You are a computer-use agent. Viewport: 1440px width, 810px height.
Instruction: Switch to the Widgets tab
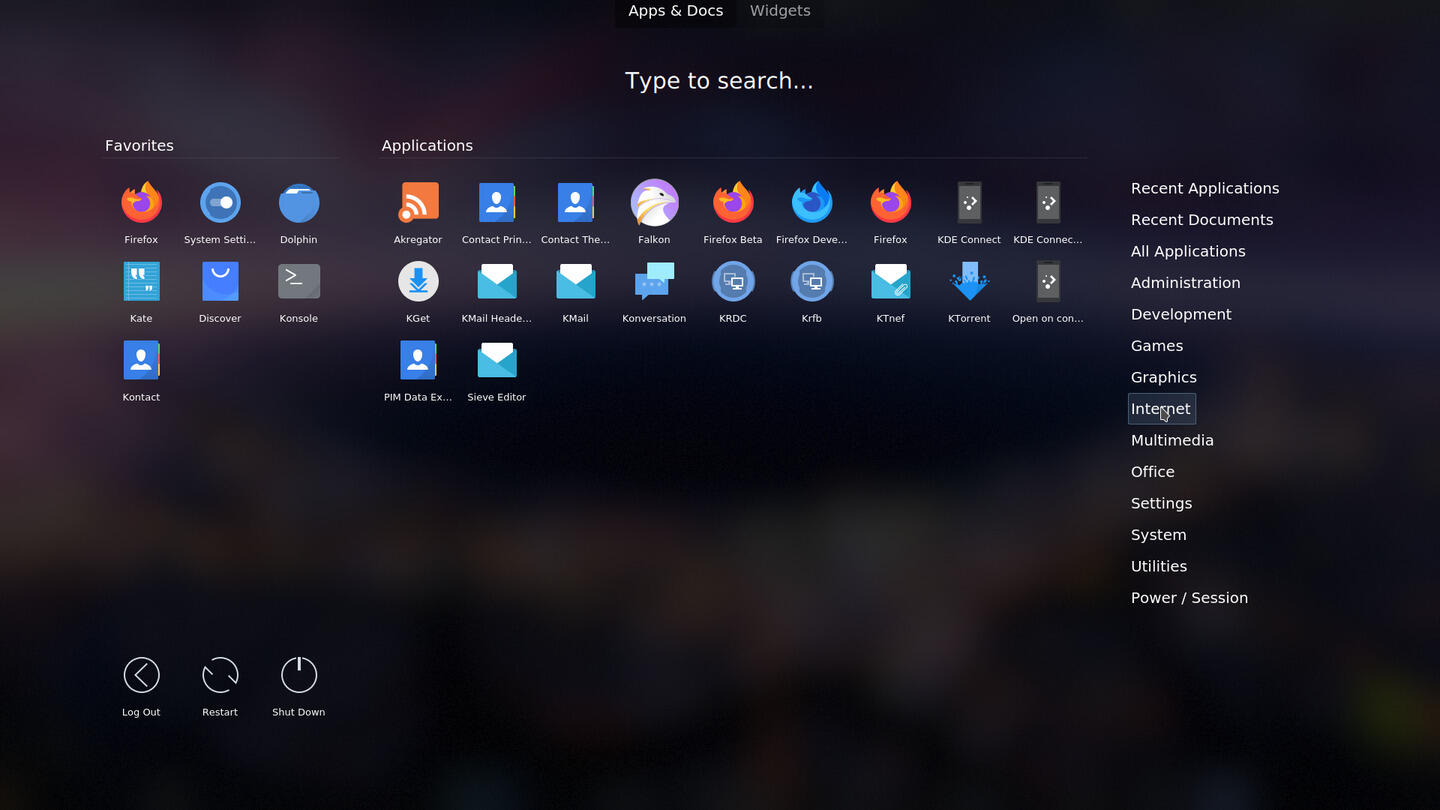[780, 11]
